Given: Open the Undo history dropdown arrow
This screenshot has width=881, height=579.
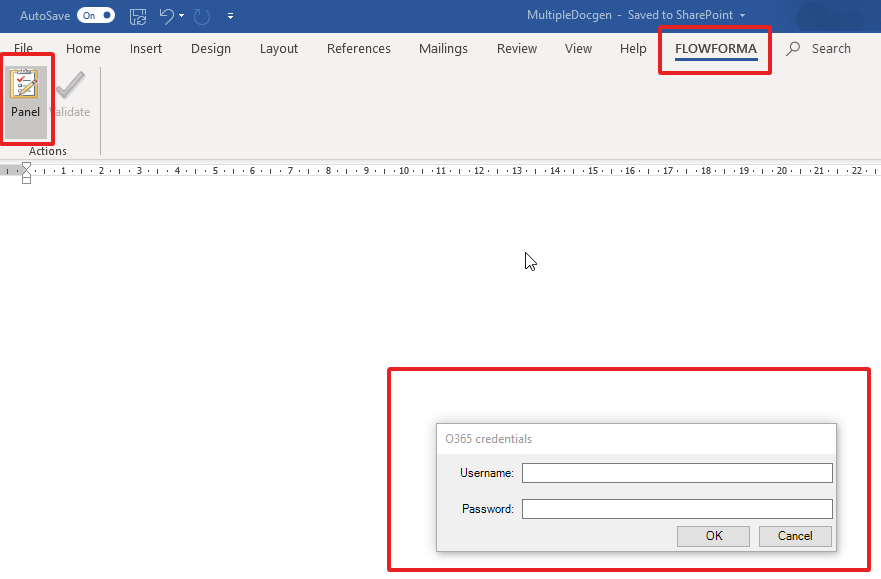Looking at the screenshot, I should [181, 16].
